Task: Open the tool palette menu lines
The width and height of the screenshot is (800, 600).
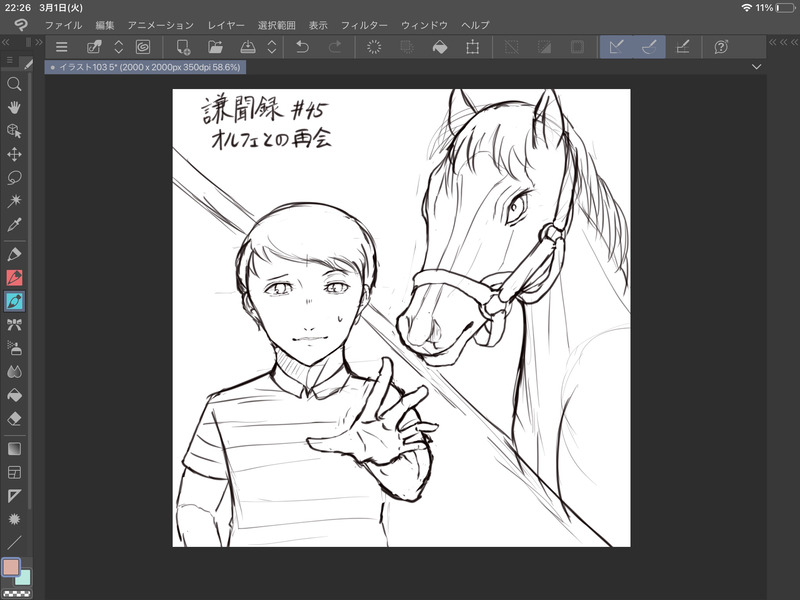Action: (10, 61)
